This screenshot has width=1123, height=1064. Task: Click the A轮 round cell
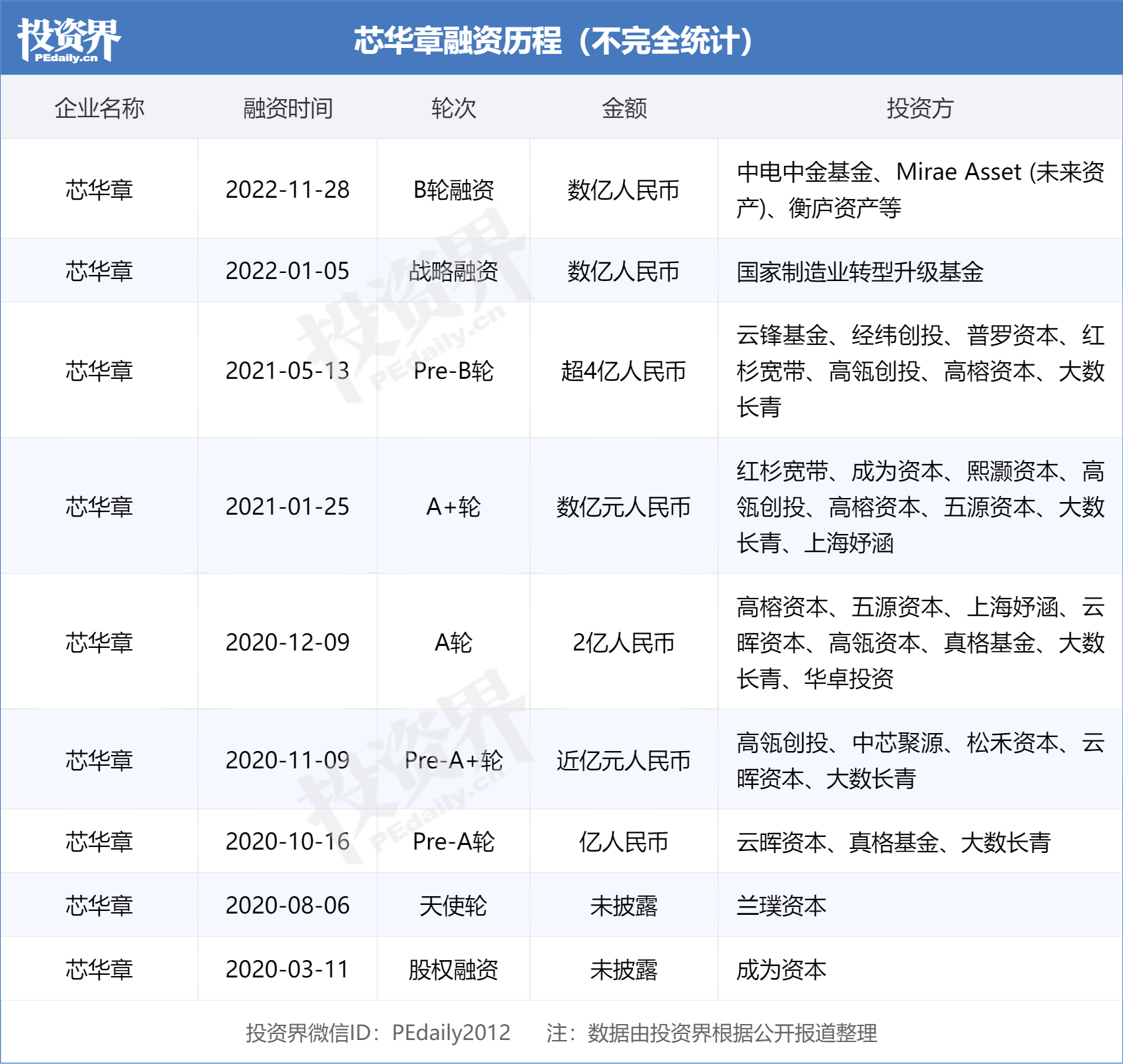tap(453, 643)
